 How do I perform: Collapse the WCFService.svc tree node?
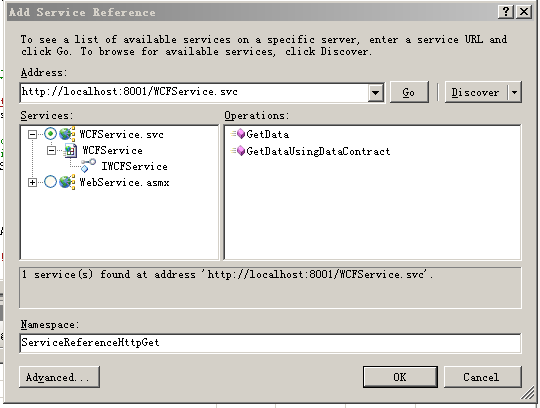(32, 134)
